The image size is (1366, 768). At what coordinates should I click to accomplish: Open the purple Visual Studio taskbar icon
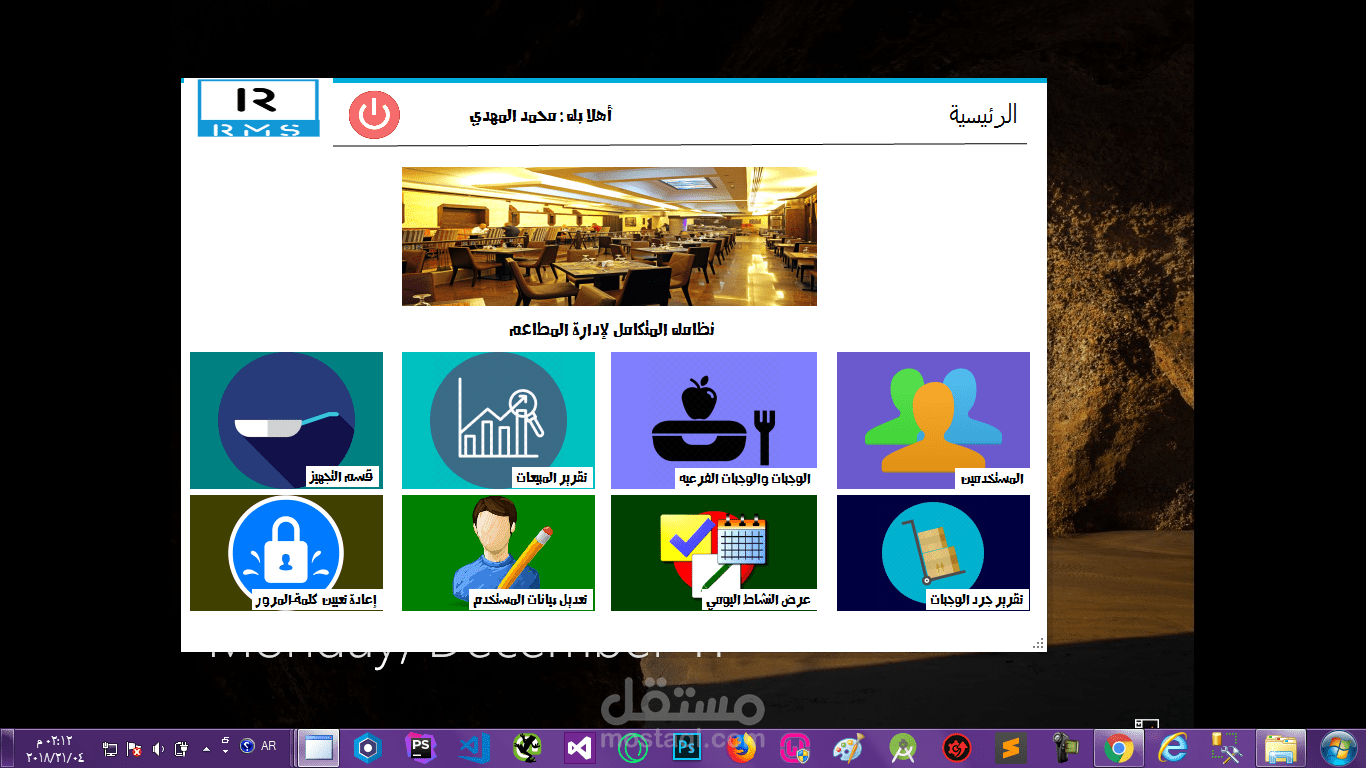[579, 748]
